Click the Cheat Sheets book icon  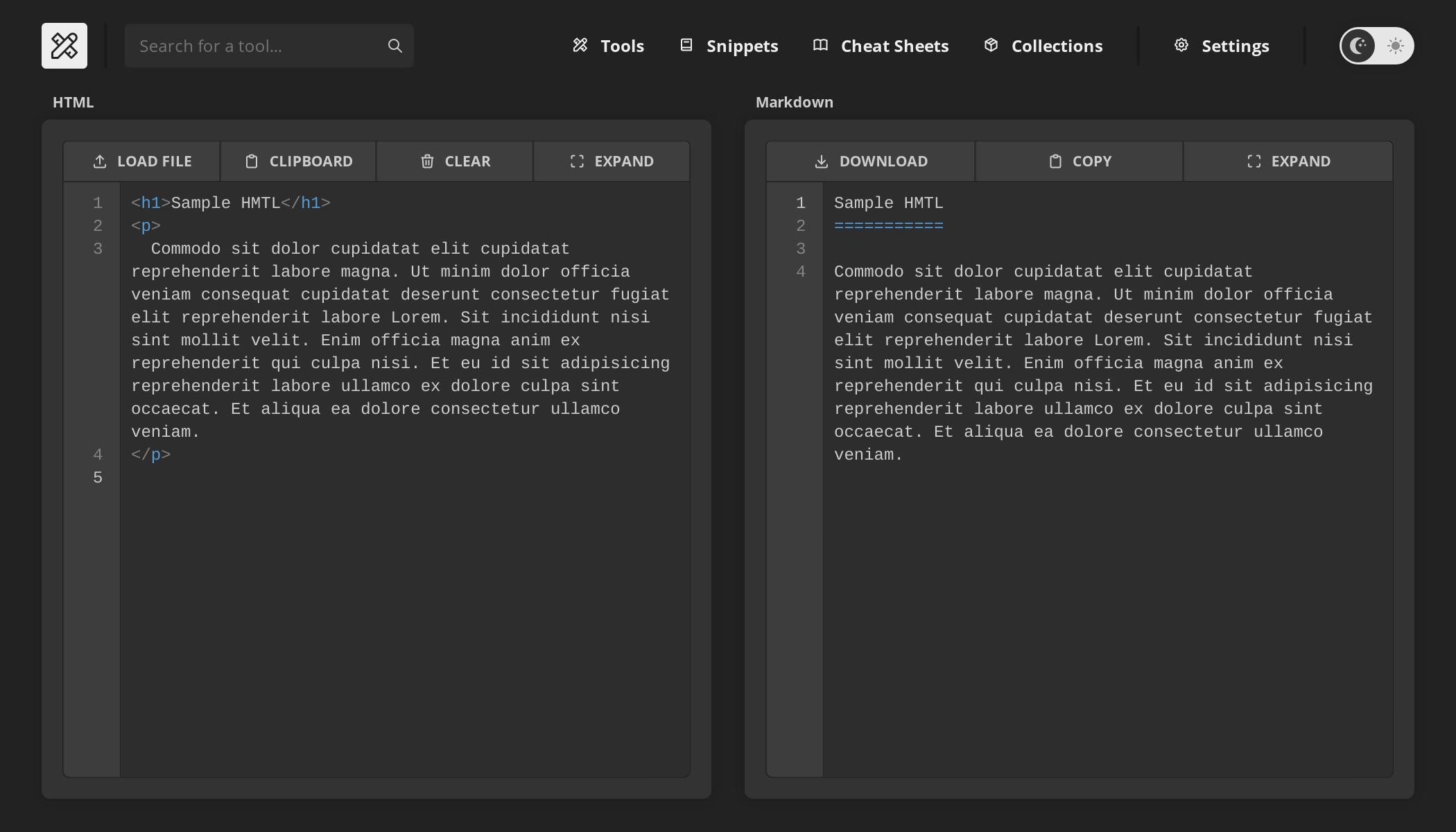click(820, 45)
